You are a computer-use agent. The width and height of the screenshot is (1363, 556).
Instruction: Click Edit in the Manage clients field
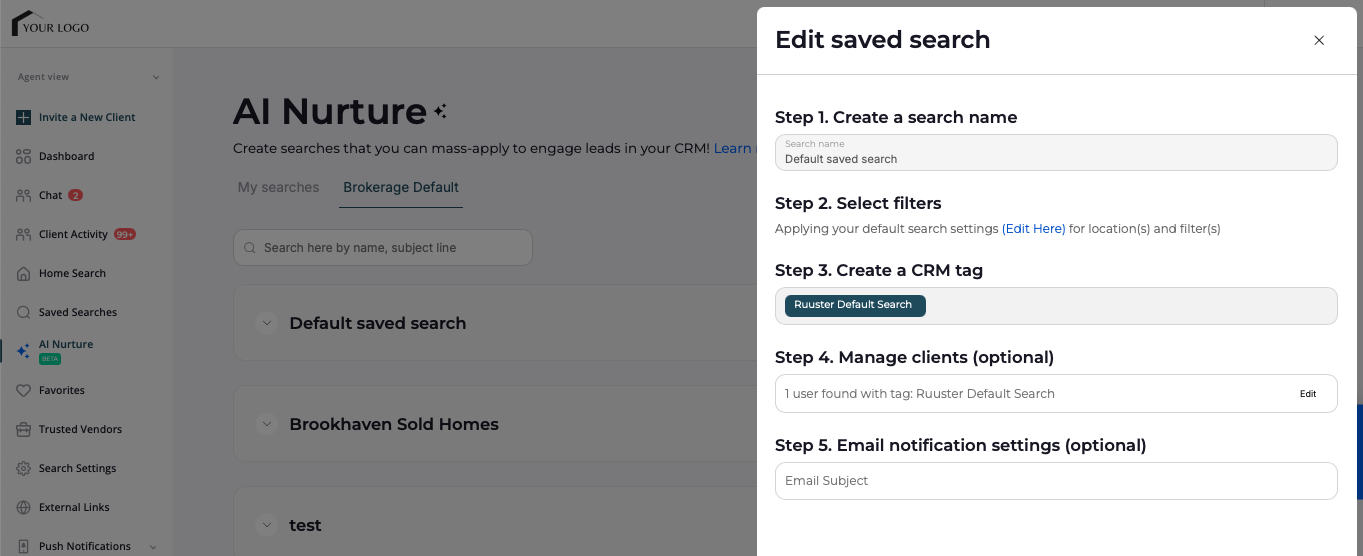click(x=1308, y=394)
